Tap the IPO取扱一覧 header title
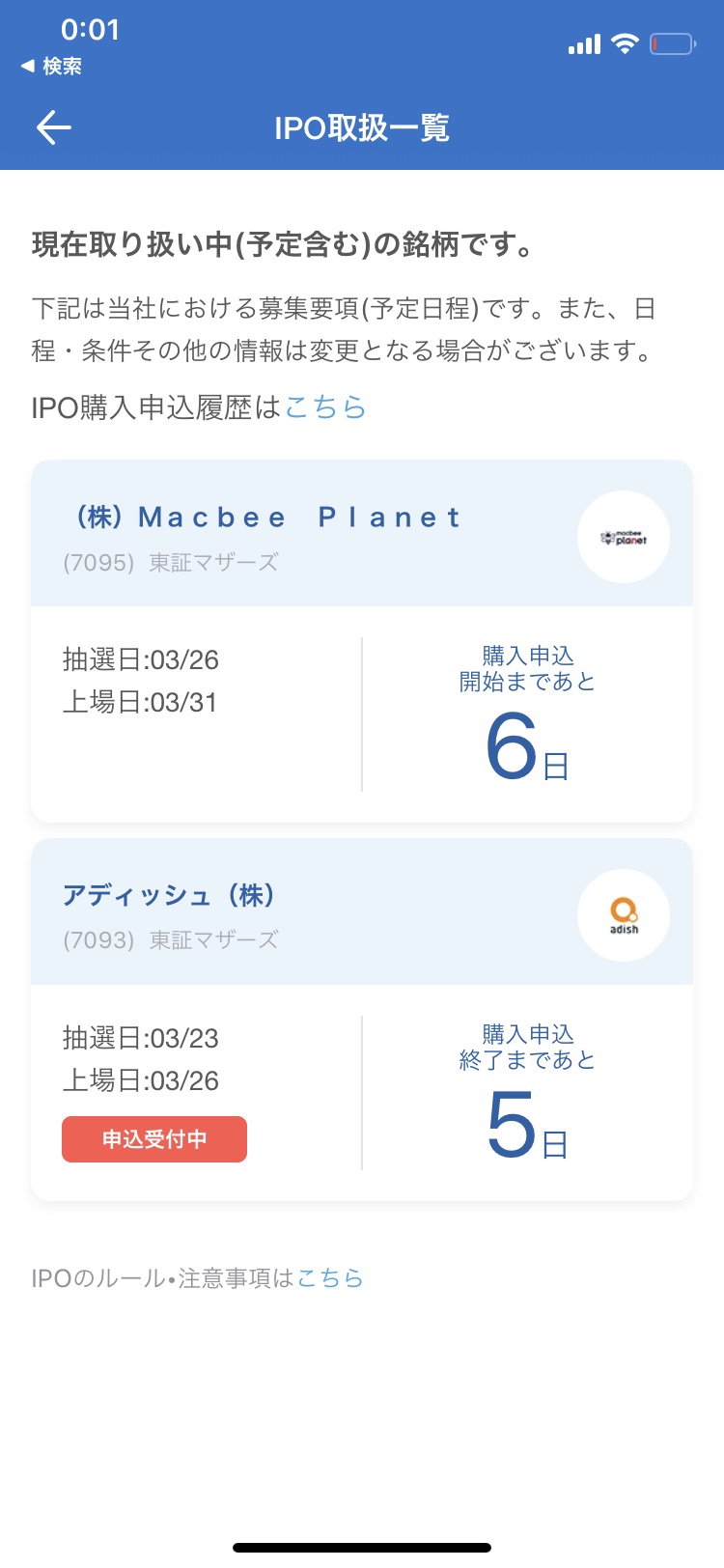The width and height of the screenshot is (724, 1568). 362,127
